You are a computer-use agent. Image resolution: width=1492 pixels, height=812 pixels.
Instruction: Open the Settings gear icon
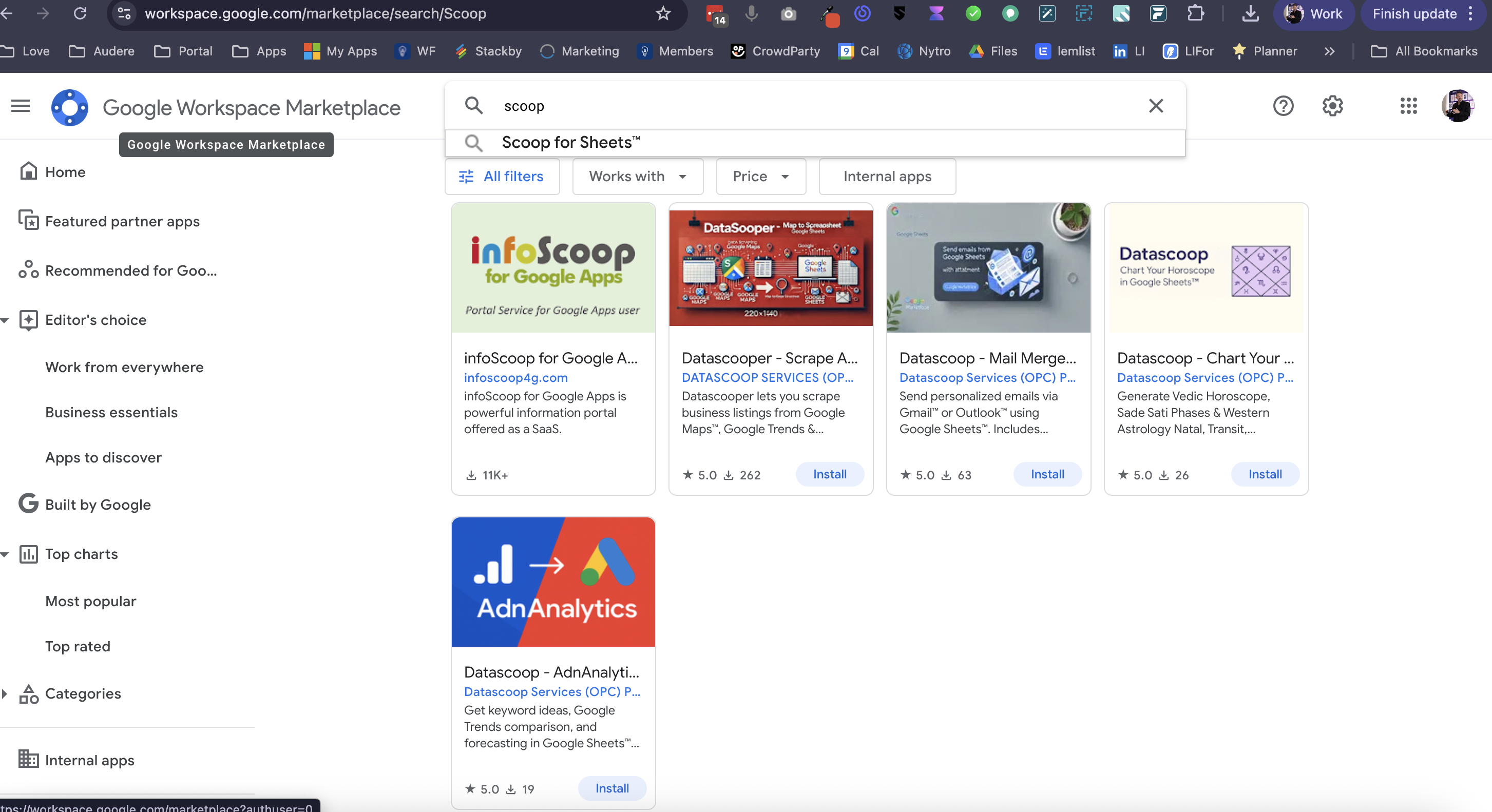[1332, 106]
